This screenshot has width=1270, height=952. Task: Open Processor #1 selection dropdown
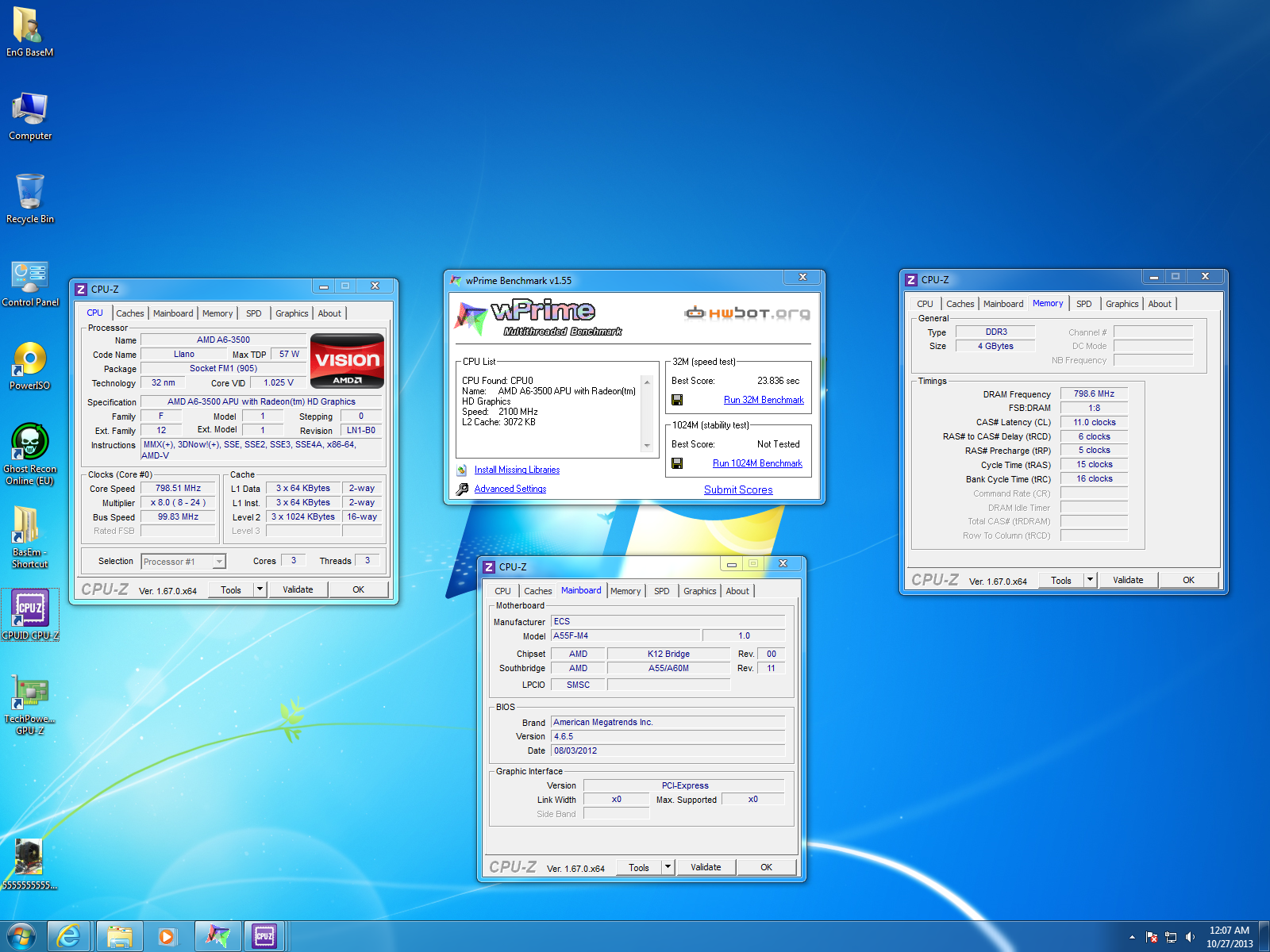point(183,562)
